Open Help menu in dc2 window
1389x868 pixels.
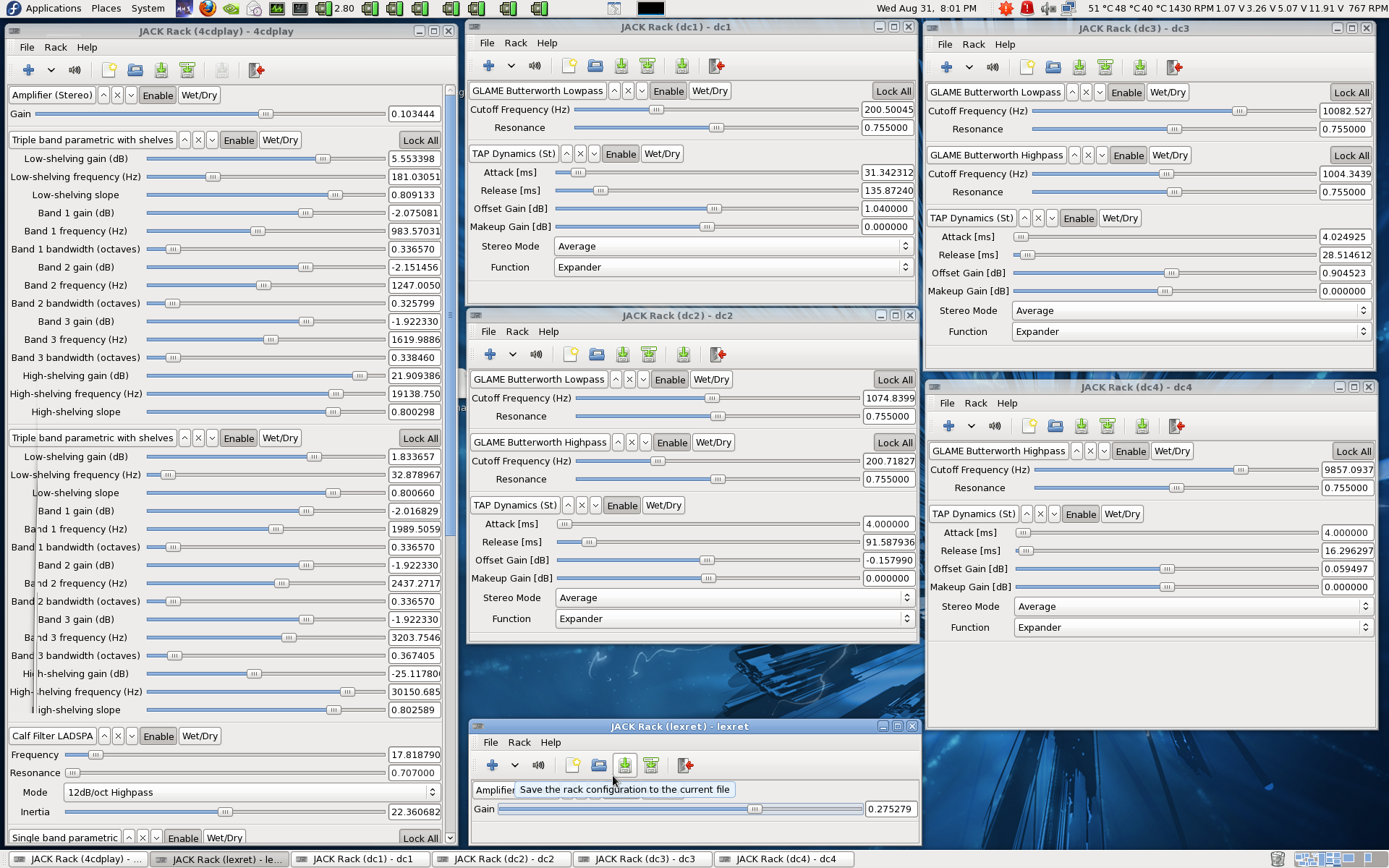pyautogui.click(x=548, y=331)
